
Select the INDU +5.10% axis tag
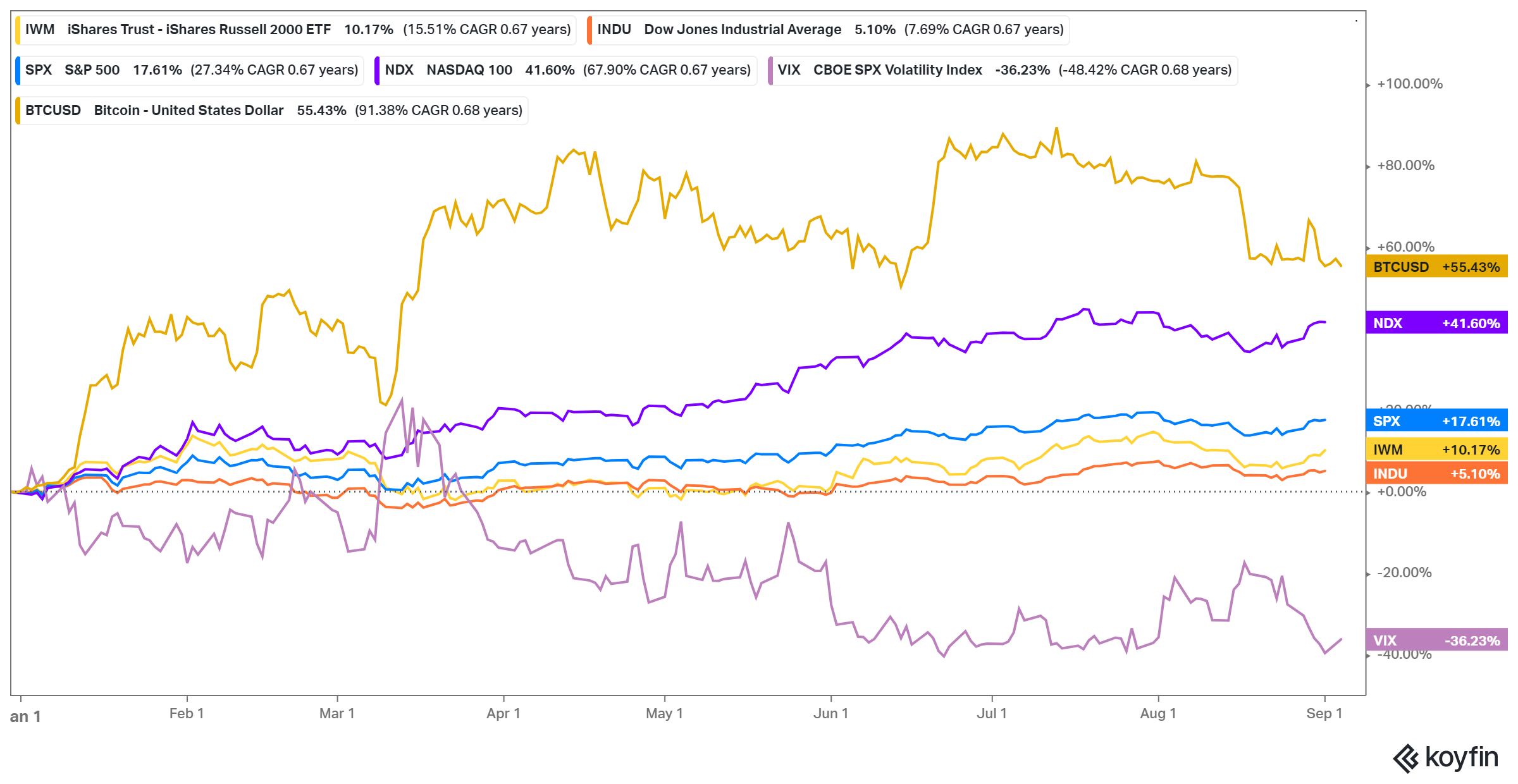pyautogui.click(x=1436, y=474)
